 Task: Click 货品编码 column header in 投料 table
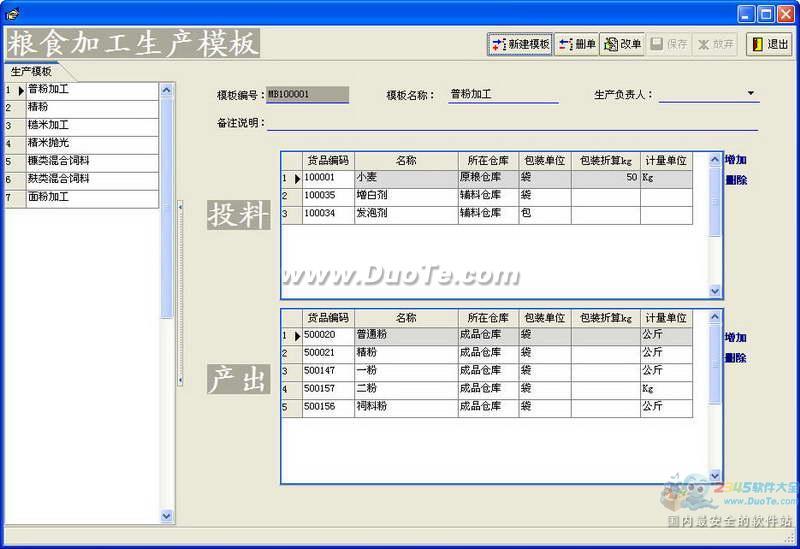coord(328,161)
